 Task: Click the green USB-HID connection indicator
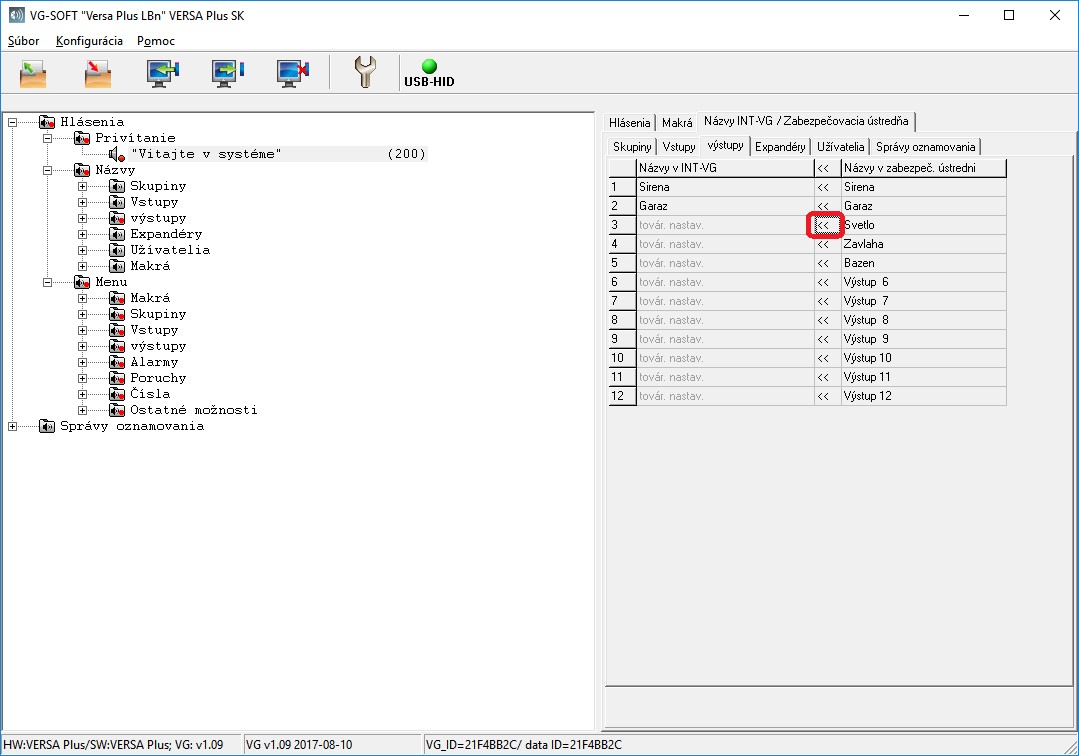(x=429, y=67)
